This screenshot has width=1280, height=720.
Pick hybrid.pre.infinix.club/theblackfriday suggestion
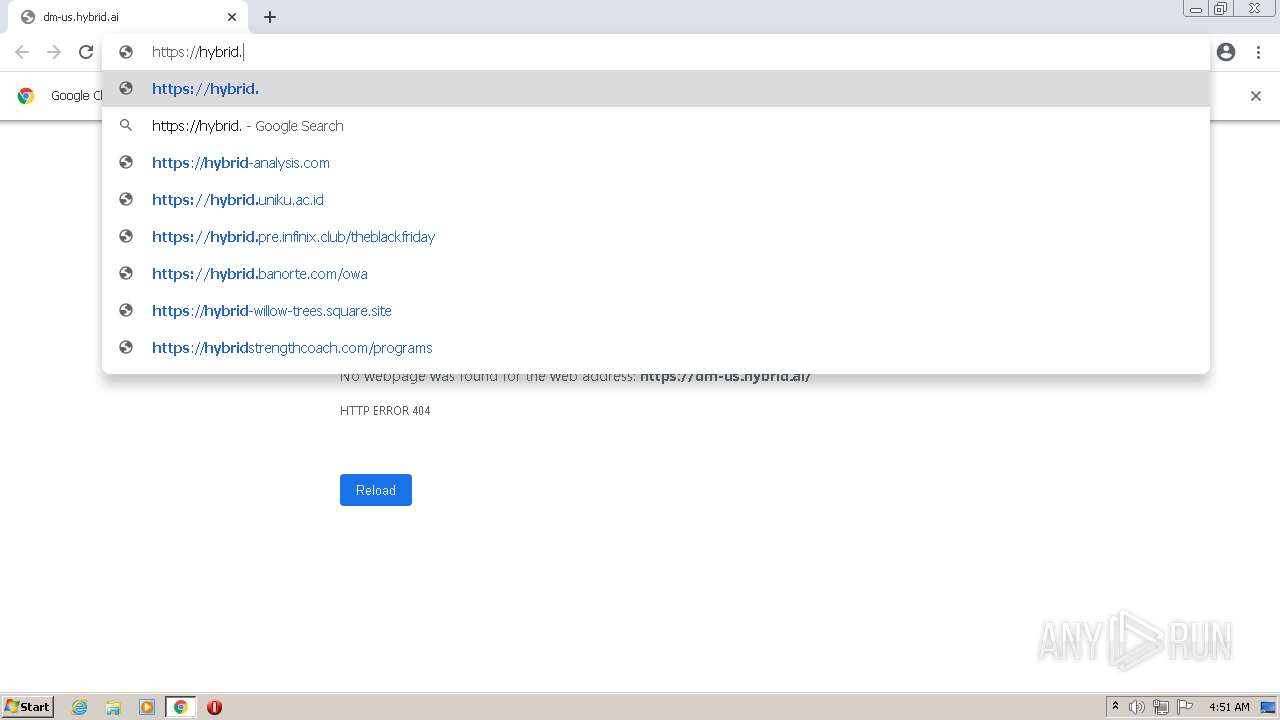click(656, 237)
